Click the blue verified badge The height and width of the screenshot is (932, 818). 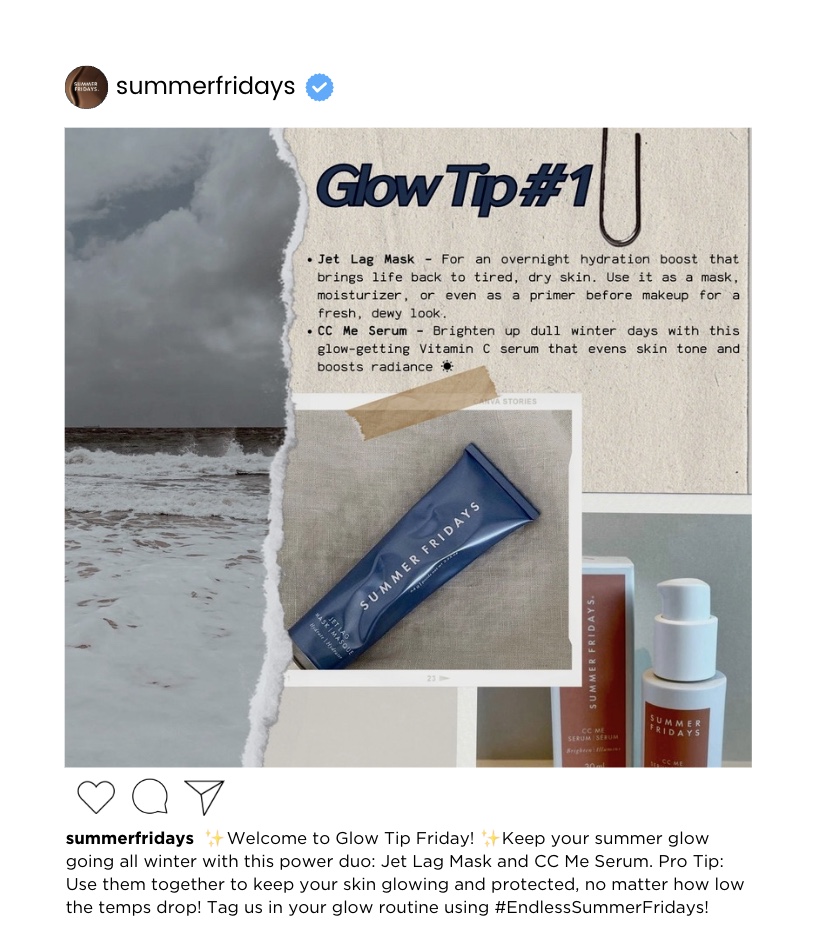pos(319,87)
